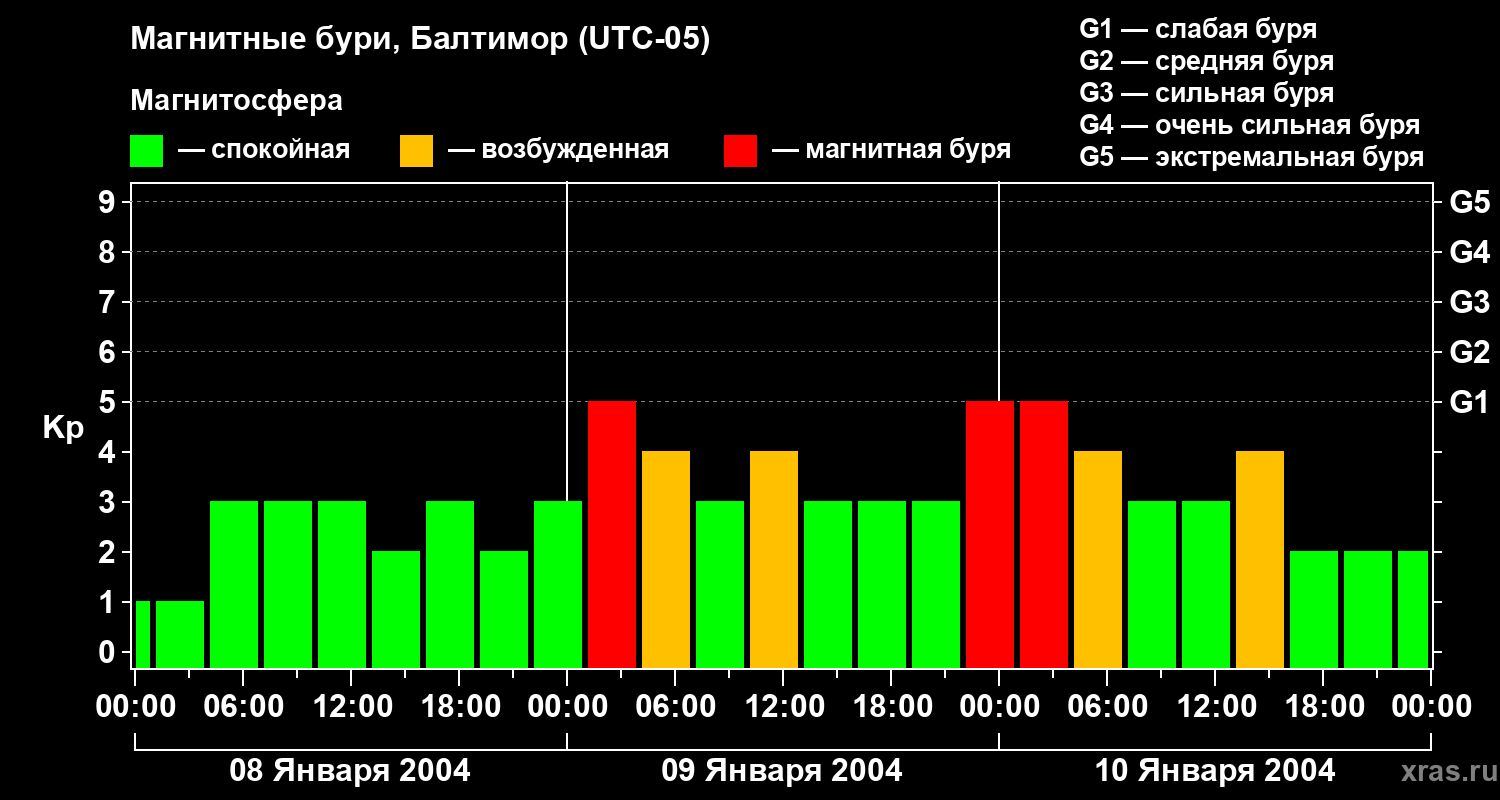Click the legend label — магнитная буря
The height and width of the screenshot is (800, 1500).
(x=891, y=150)
